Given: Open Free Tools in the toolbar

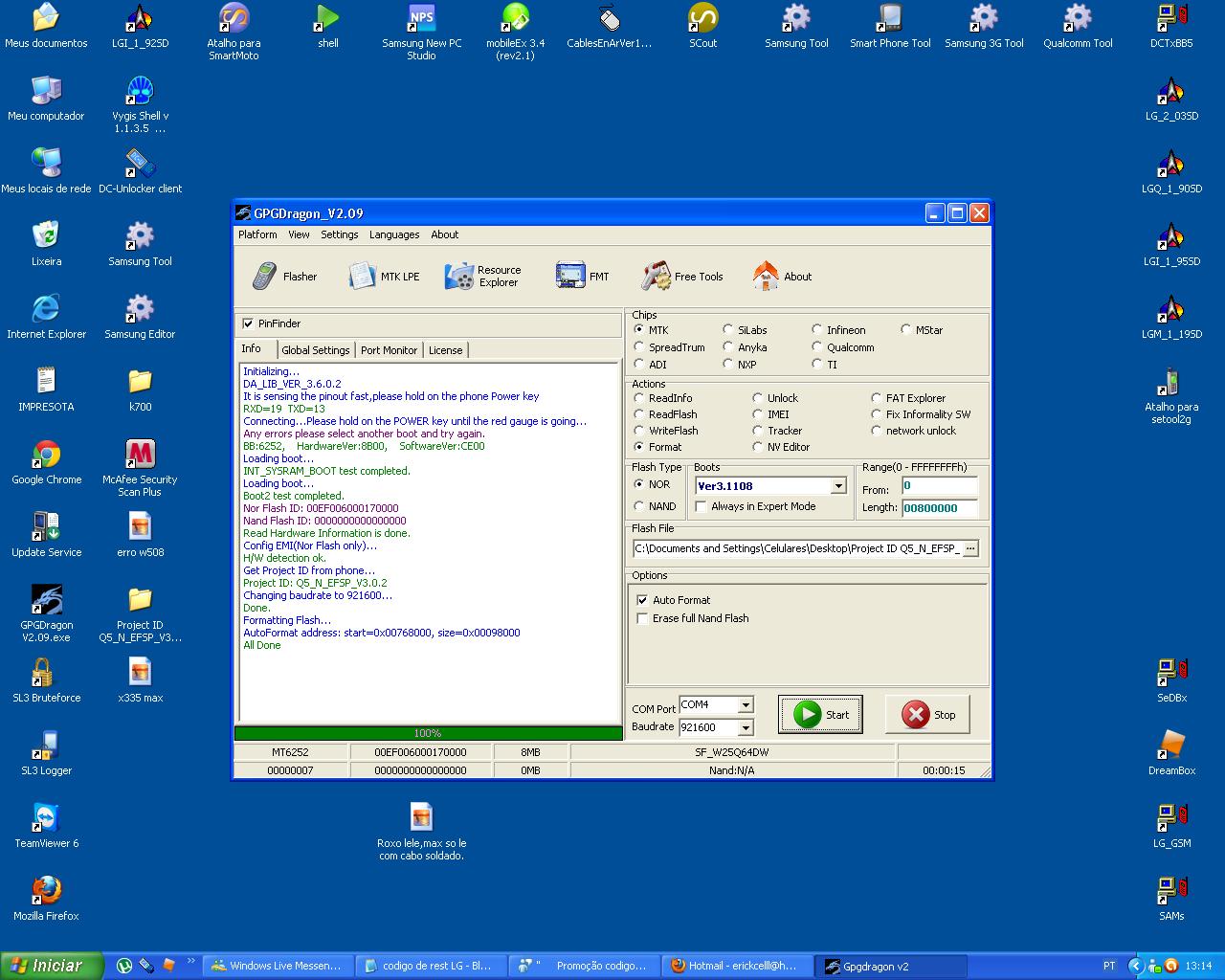Looking at the screenshot, I should click(681, 277).
